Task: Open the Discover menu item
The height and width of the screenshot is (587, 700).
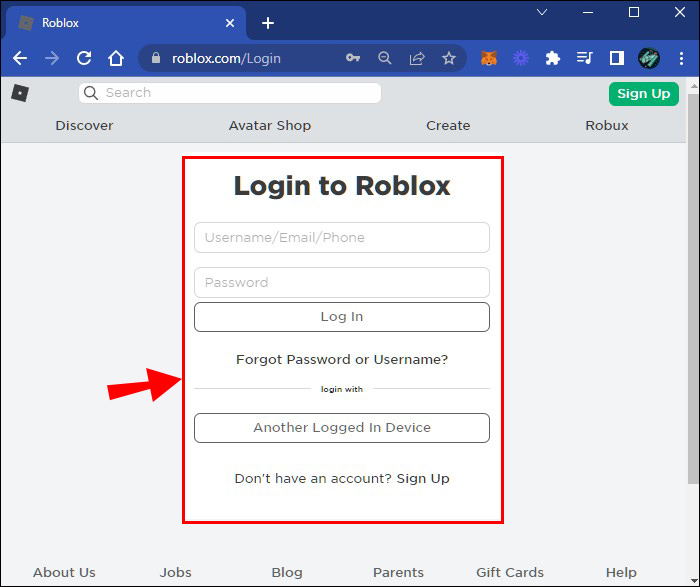Action: [x=84, y=125]
